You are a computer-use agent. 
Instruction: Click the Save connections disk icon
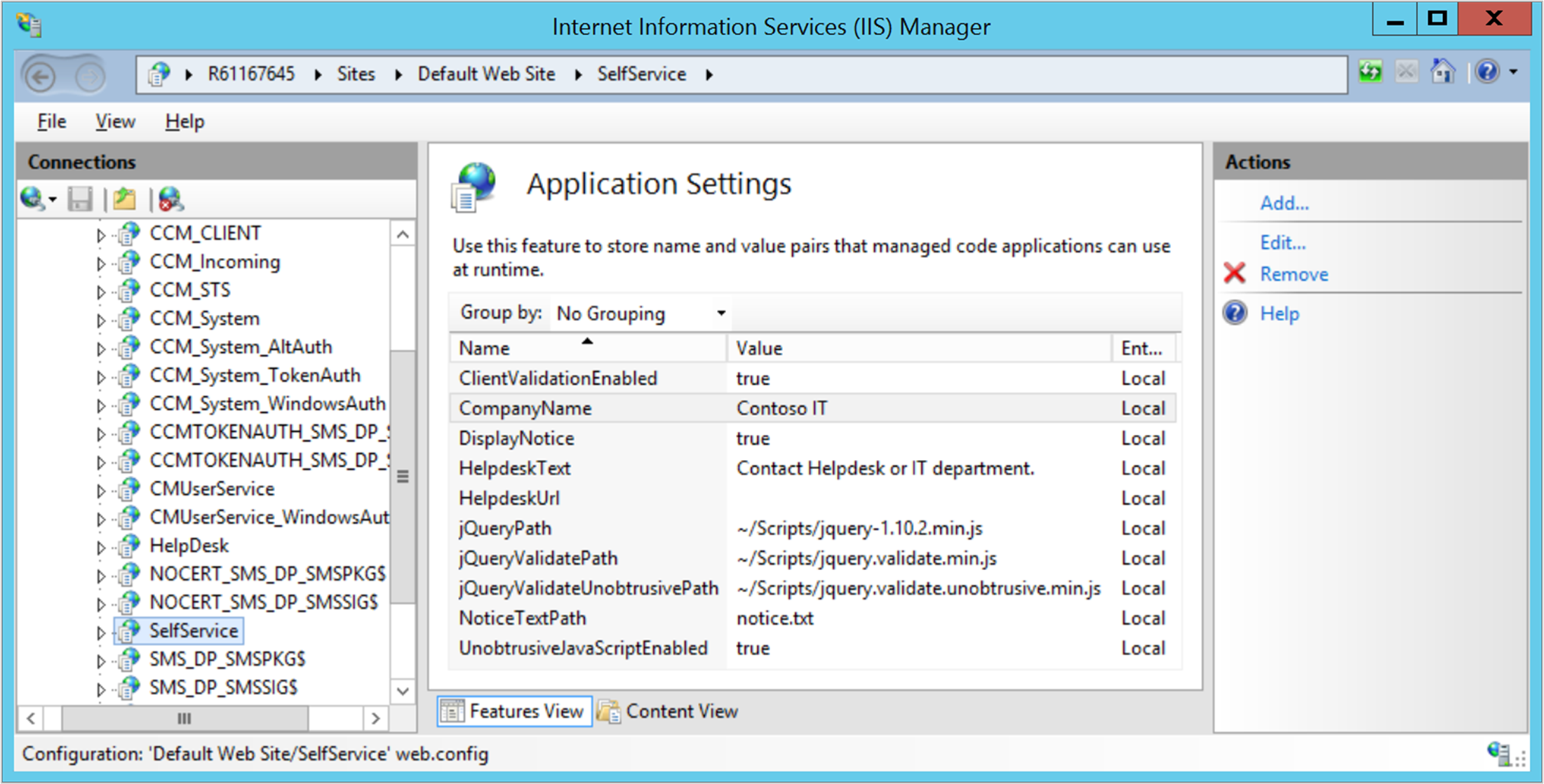pos(80,199)
